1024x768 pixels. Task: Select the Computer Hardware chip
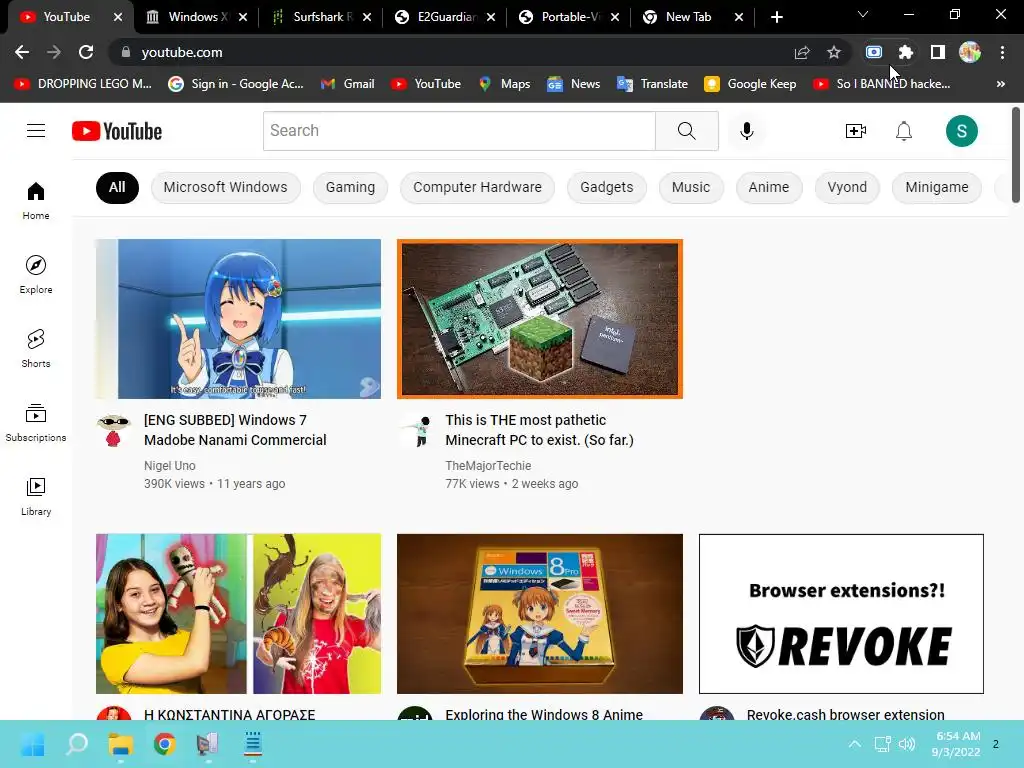pos(477,187)
